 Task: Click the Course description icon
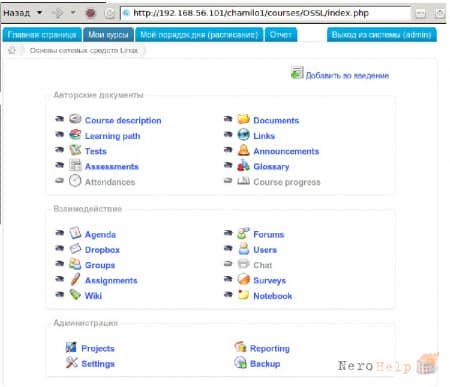75,119
